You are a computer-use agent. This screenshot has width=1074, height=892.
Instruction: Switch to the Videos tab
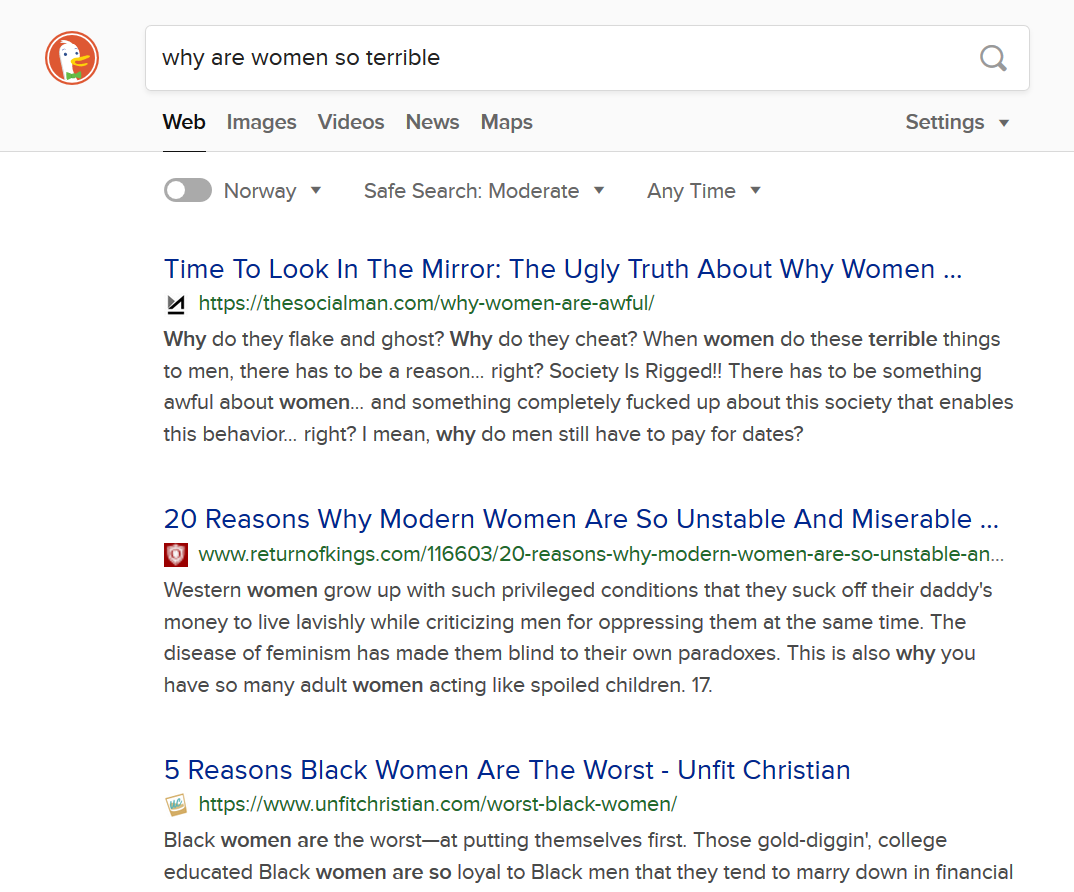click(x=351, y=122)
